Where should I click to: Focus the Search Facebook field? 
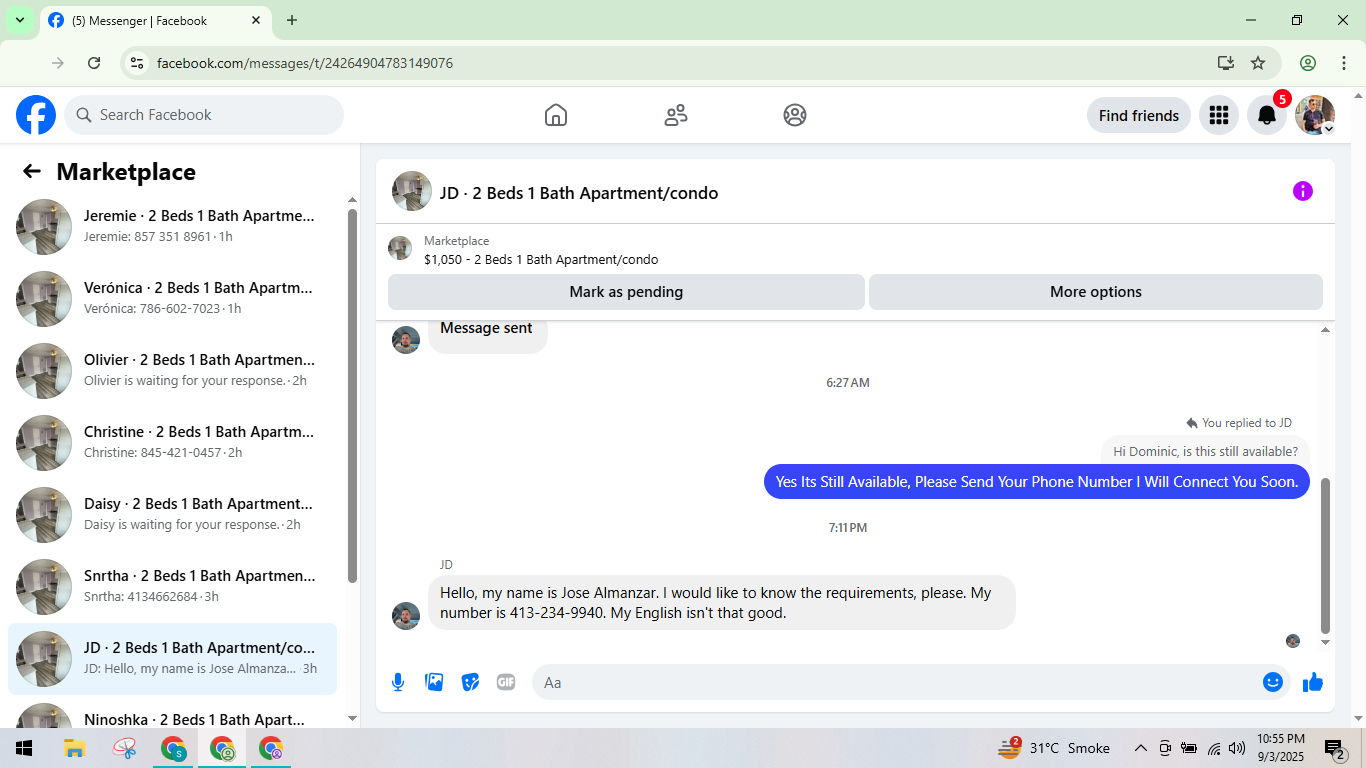point(204,115)
